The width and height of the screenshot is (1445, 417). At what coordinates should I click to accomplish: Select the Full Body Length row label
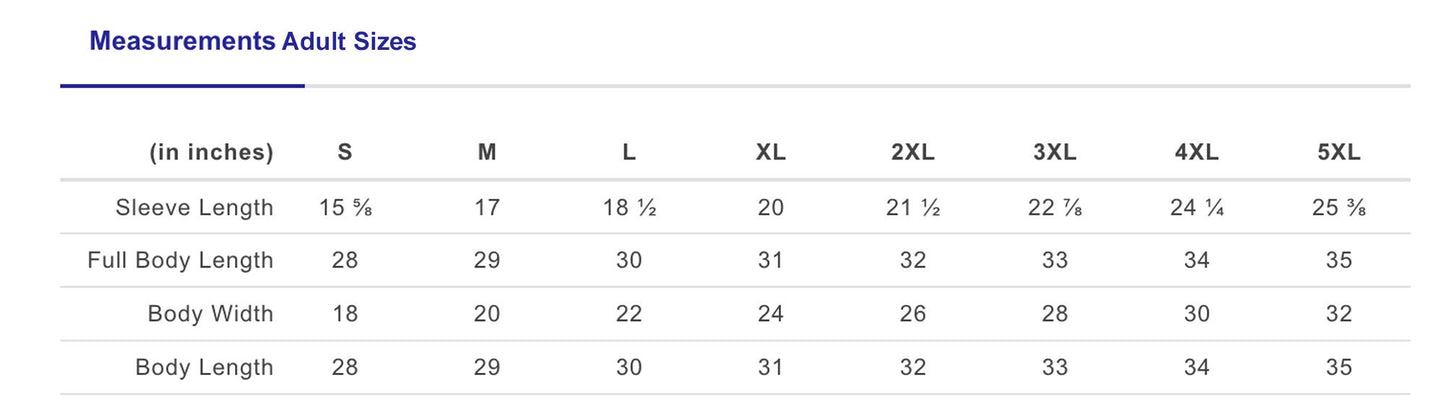180,261
